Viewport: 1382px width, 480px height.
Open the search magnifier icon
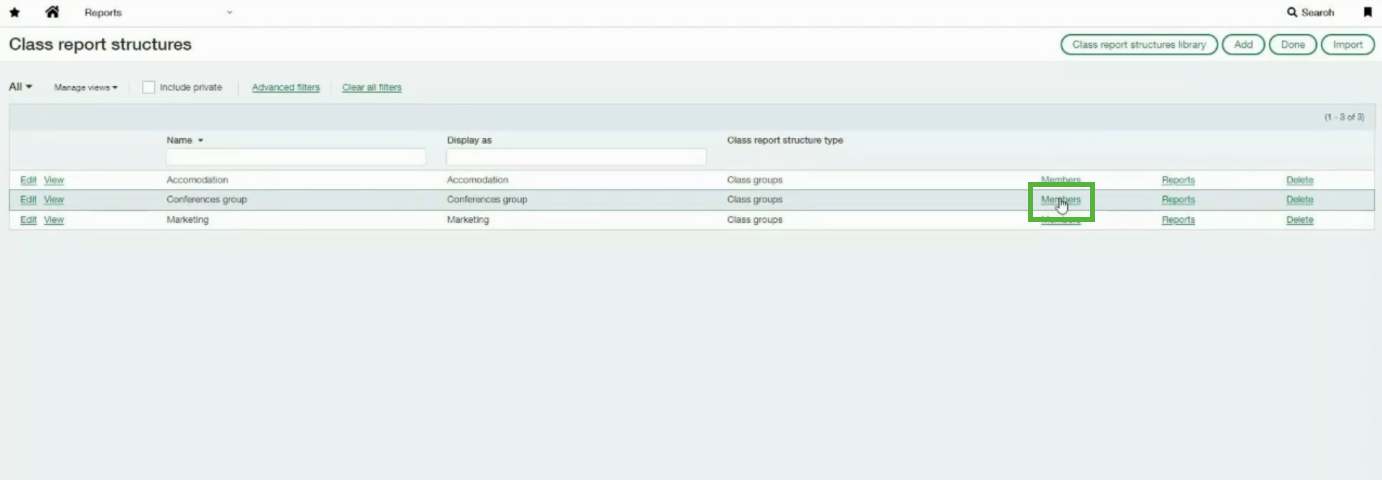point(1292,13)
